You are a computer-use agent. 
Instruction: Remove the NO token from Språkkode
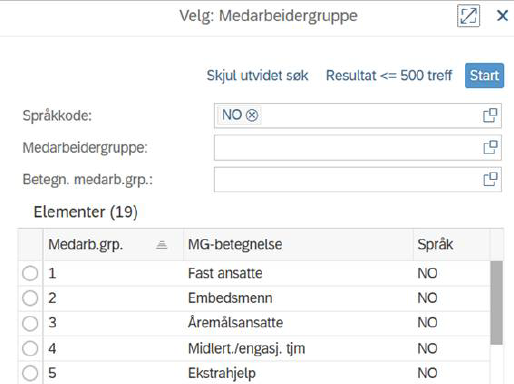252,115
